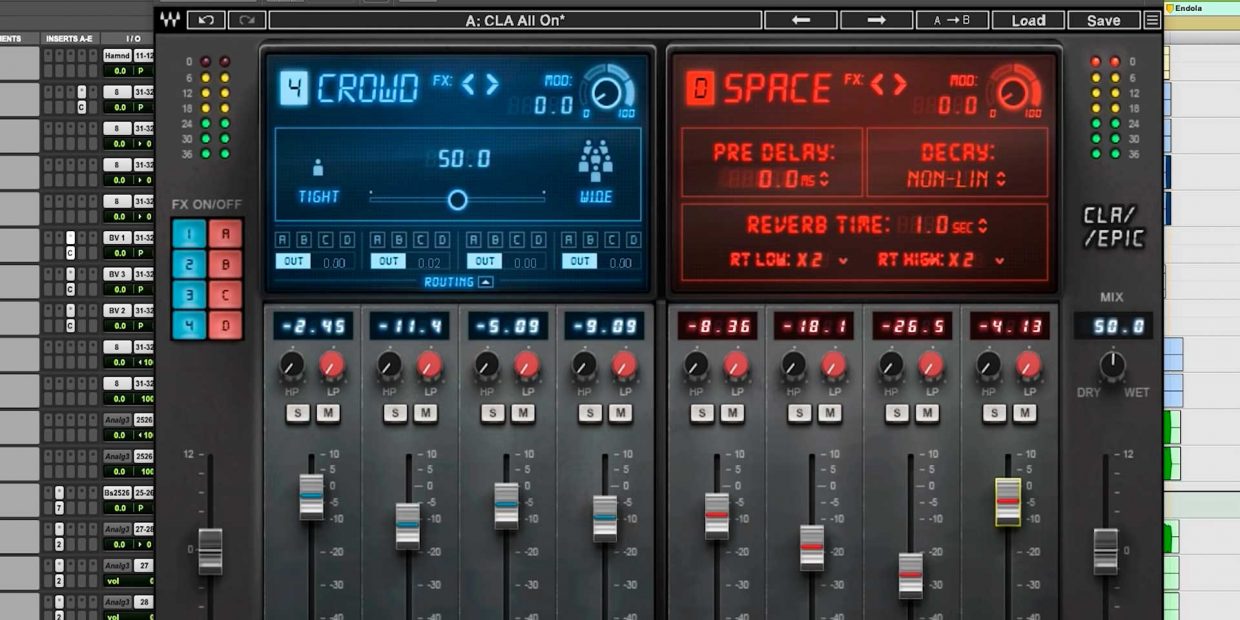Viewport: 1240px width, 620px height.
Task: Open the Load preset menu
Action: [x=1028, y=20]
